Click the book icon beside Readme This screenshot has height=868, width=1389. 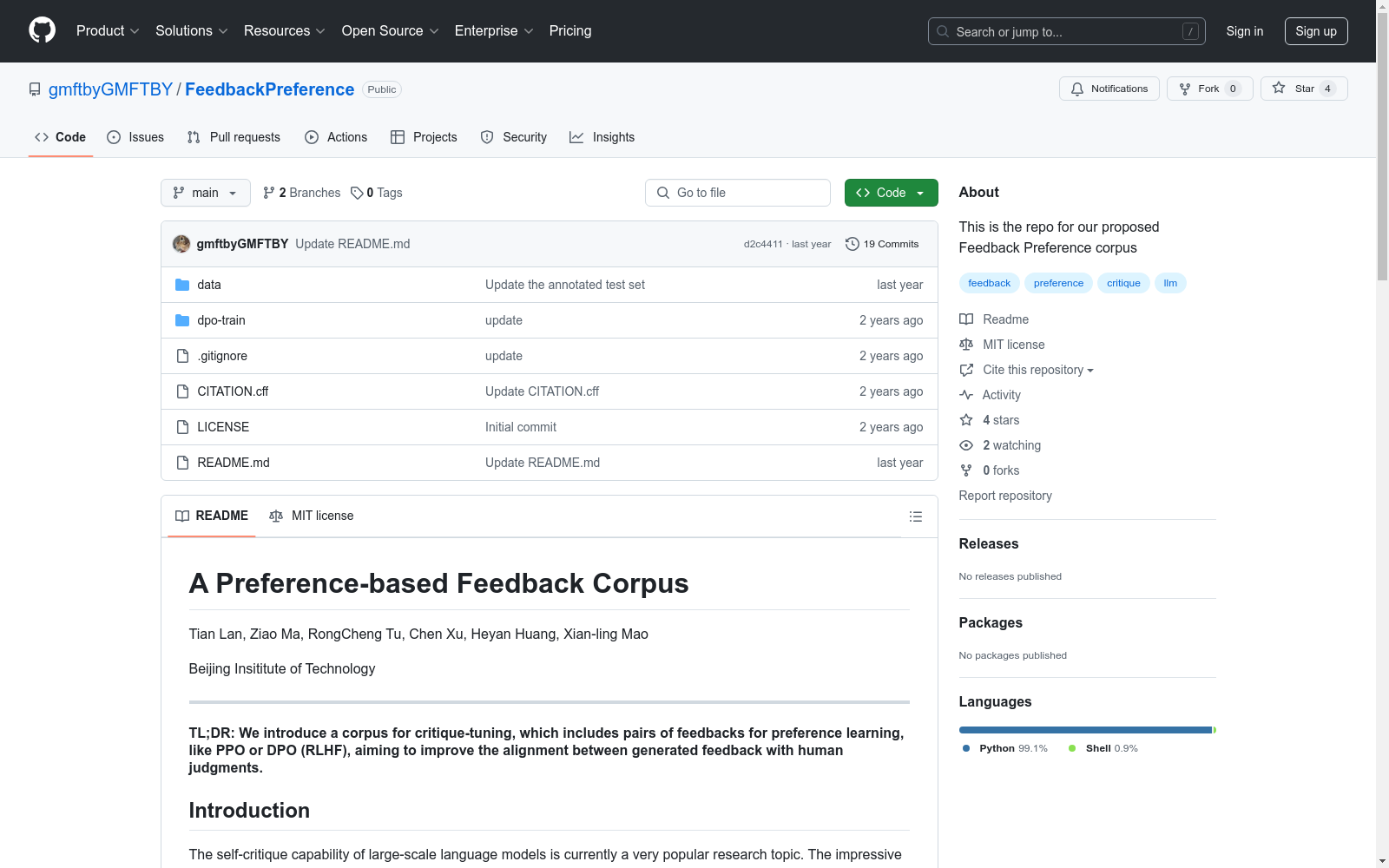pyautogui.click(x=966, y=319)
